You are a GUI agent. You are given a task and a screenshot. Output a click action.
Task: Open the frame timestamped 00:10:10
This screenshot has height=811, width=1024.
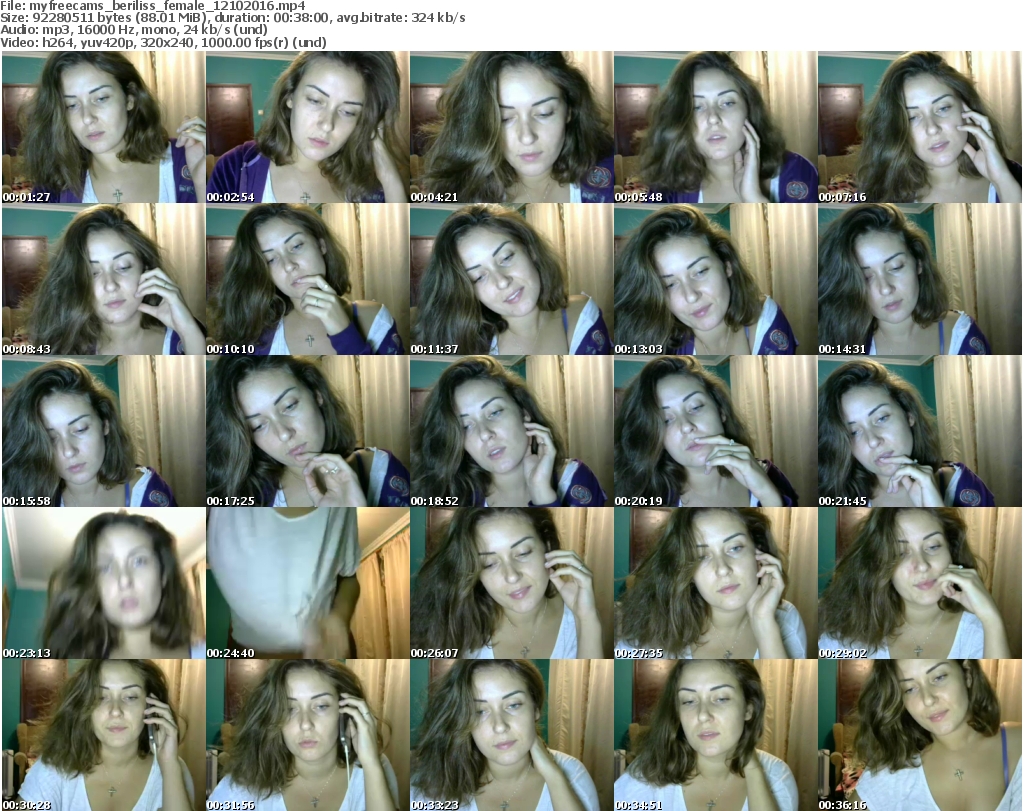(x=307, y=279)
